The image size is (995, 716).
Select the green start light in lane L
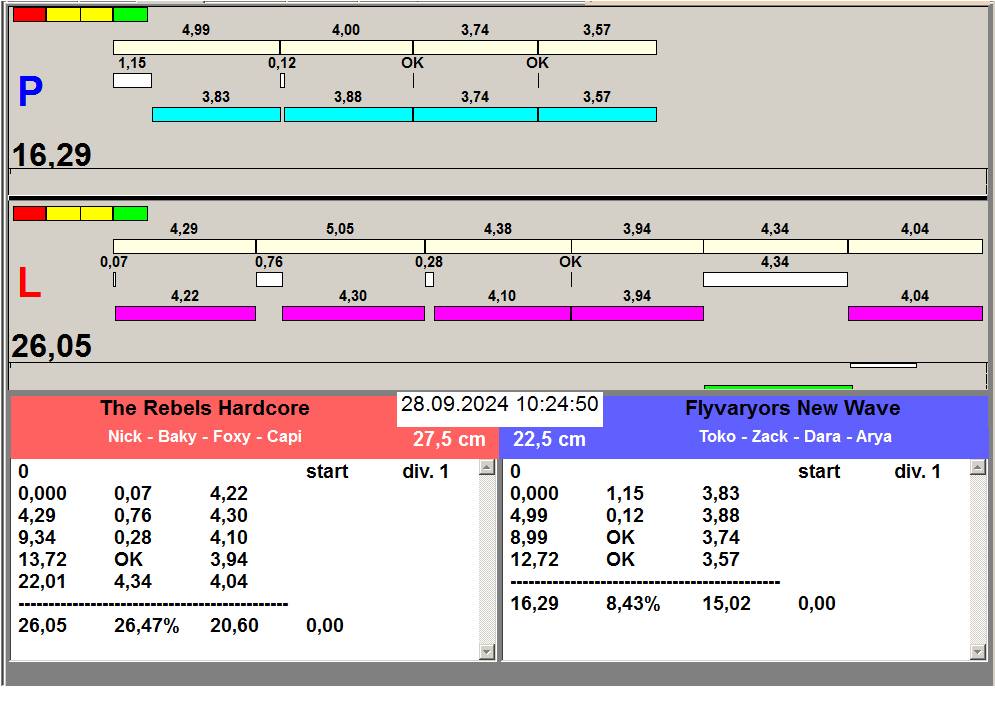pos(130,214)
